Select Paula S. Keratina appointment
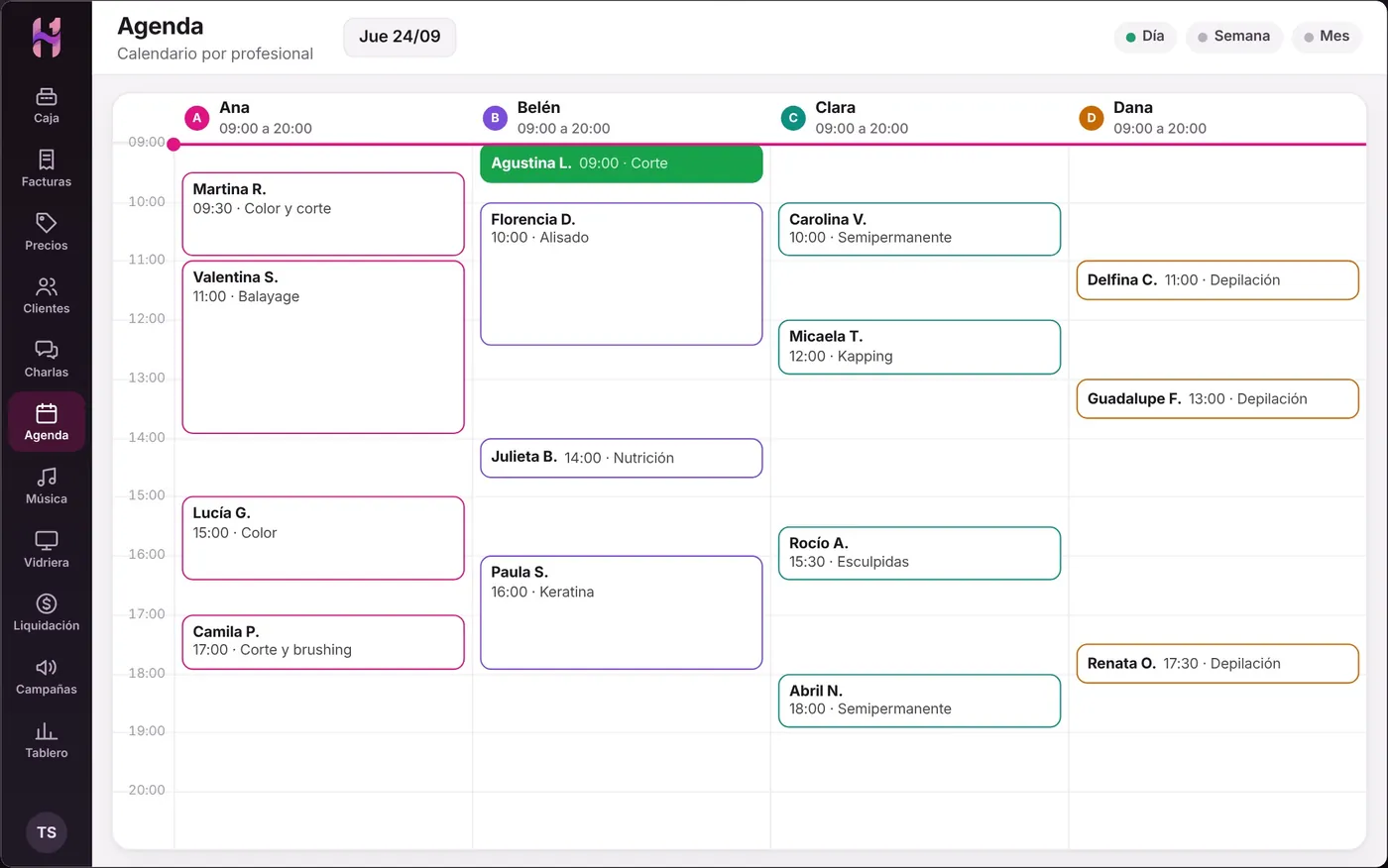The height and width of the screenshot is (868, 1388). pos(622,612)
